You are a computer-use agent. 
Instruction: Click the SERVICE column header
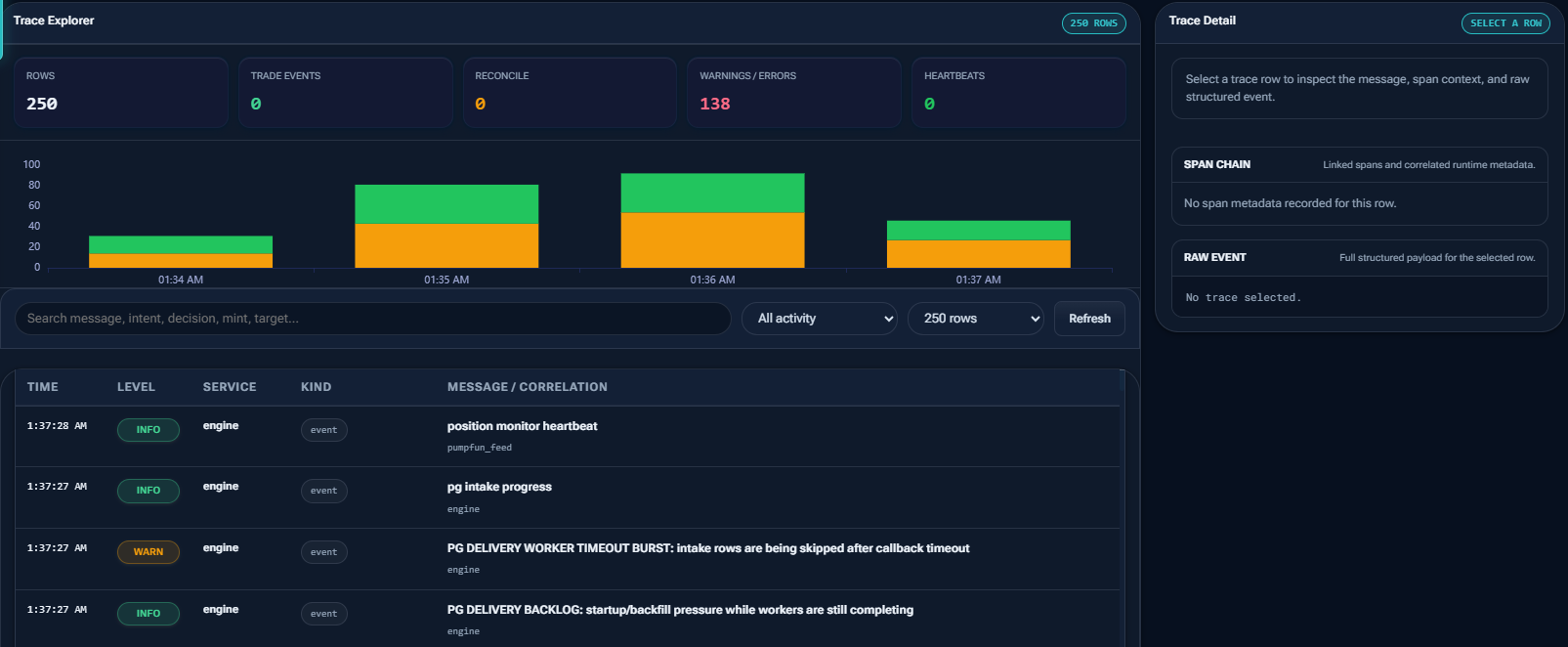pyautogui.click(x=230, y=387)
